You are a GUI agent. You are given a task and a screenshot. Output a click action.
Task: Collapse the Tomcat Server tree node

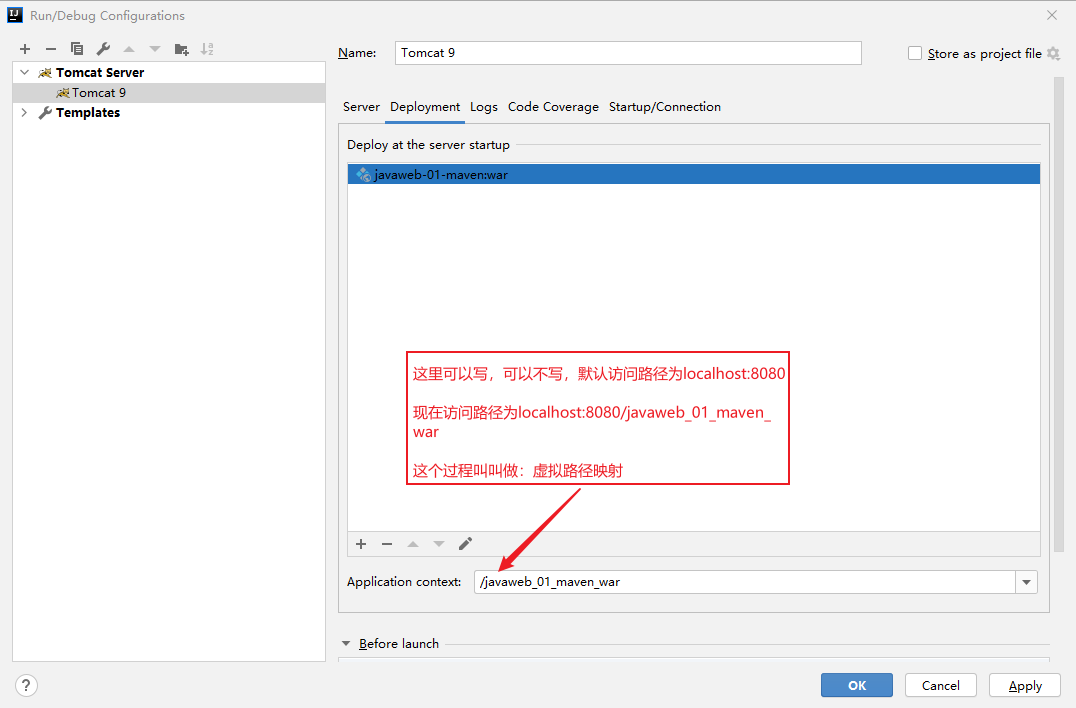click(x=25, y=72)
